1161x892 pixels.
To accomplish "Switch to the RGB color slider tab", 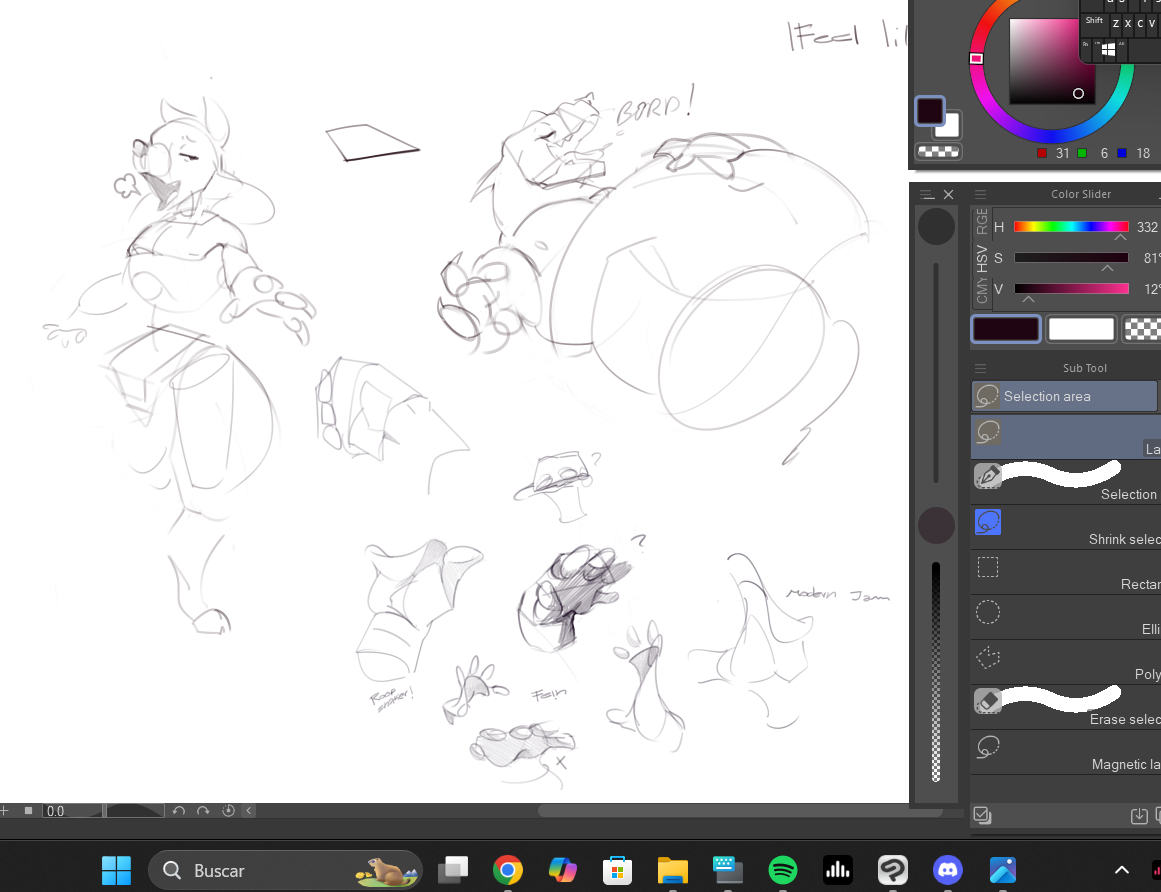I will pyautogui.click(x=982, y=221).
